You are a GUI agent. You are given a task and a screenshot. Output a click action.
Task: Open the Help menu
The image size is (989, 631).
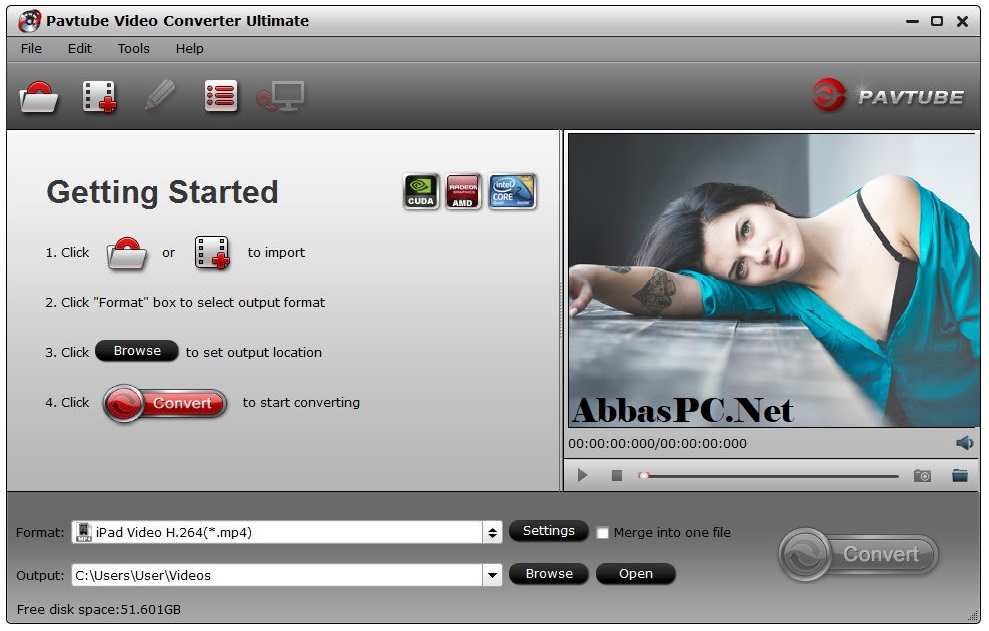[189, 49]
